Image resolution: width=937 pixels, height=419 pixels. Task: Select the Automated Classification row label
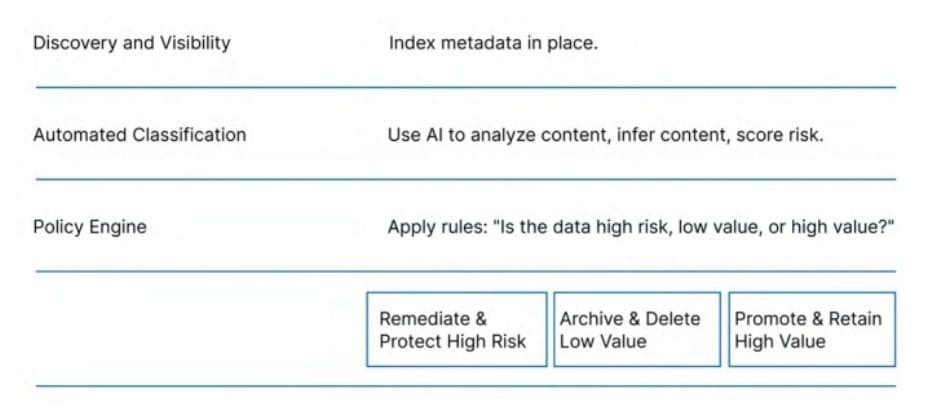click(139, 135)
